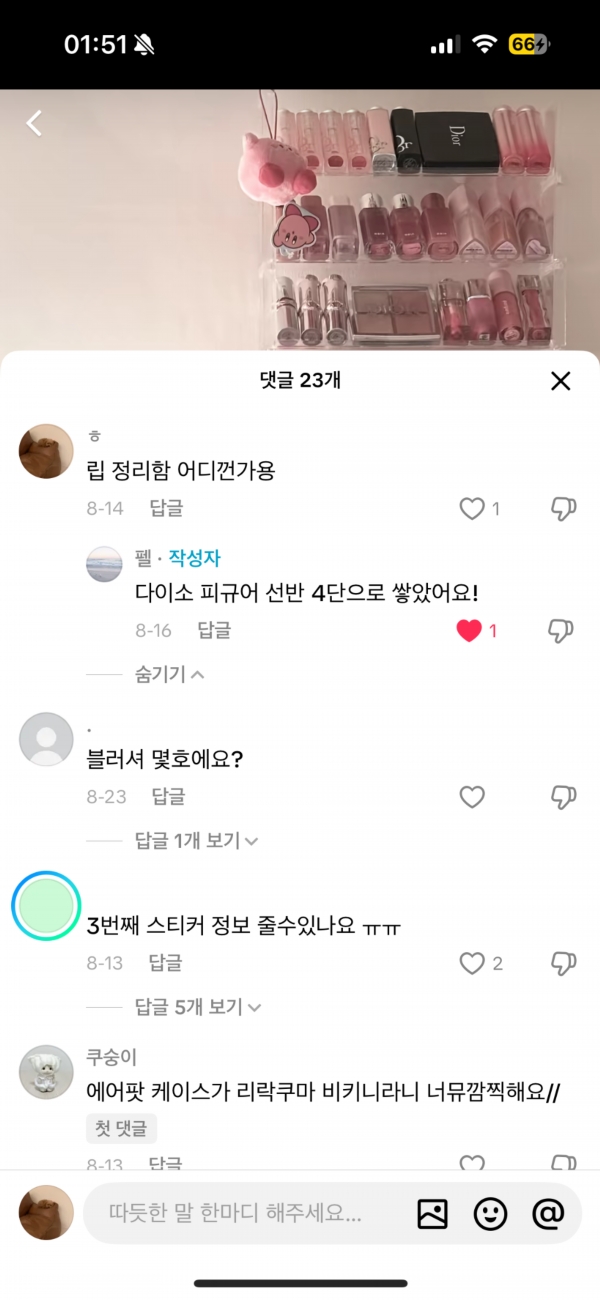Tap 답글 under 쿠숭이's comment
Viewport: 600px width, 1300px height.
(x=163, y=1164)
